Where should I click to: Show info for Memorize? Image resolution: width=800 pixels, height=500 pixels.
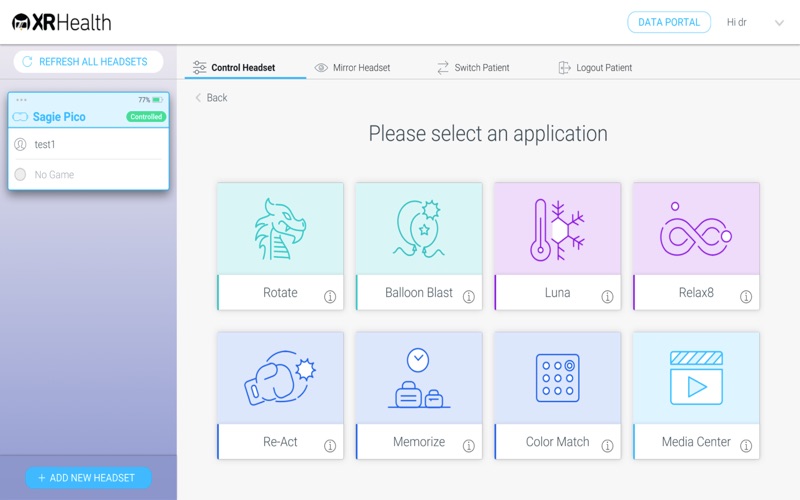coord(468,446)
